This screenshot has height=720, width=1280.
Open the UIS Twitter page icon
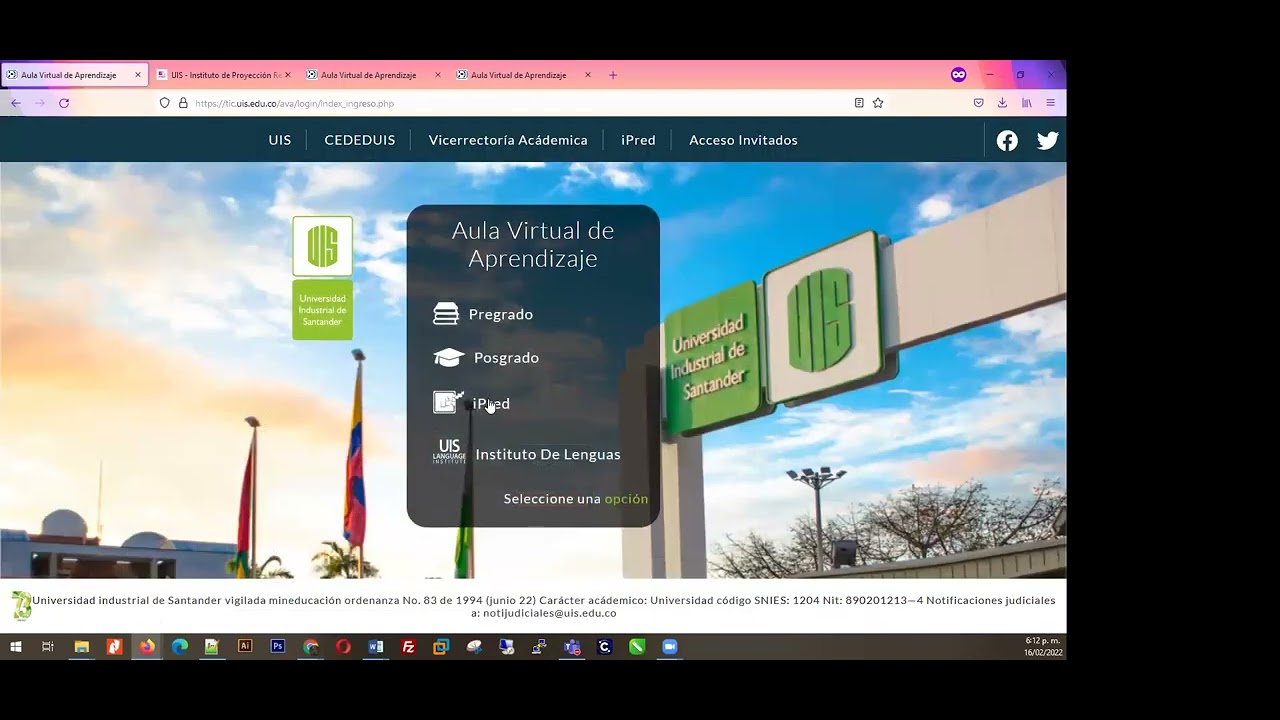1047,141
